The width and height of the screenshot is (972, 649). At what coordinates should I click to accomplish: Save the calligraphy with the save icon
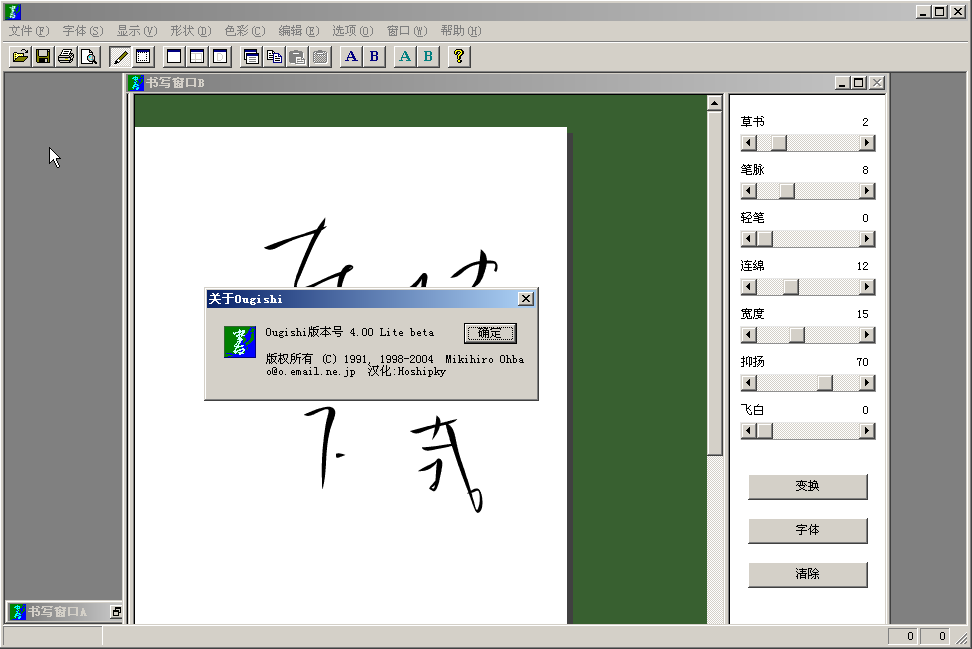point(43,57)
